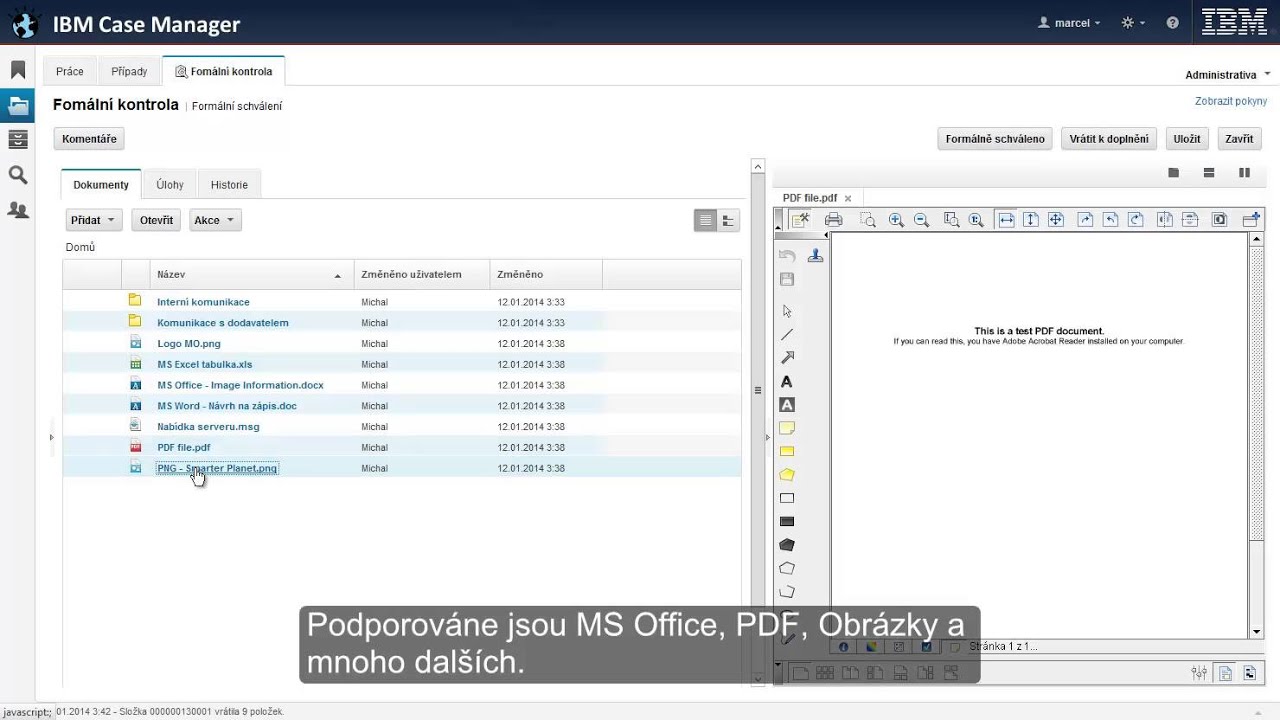Open the Přidat dropdown
The image size is (1280, 720).
point(94,220)
